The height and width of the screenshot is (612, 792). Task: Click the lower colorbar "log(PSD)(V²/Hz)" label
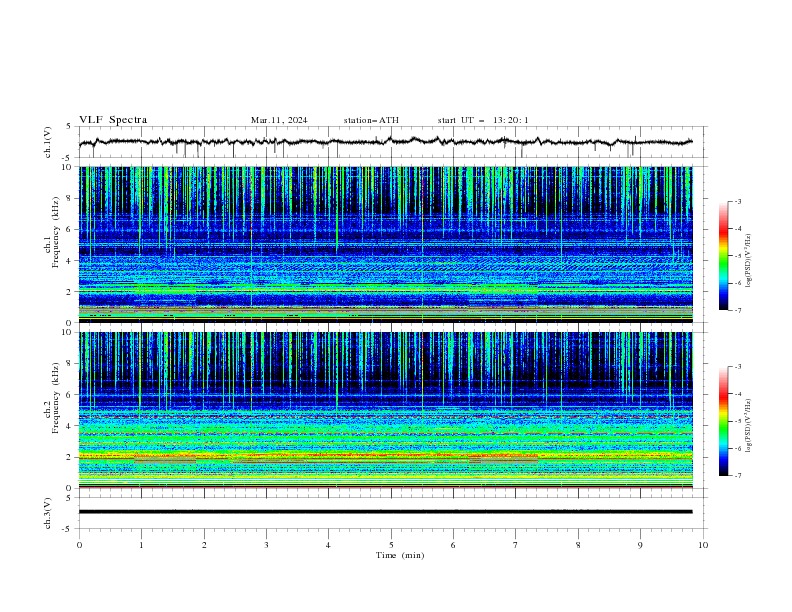[748, 425]
